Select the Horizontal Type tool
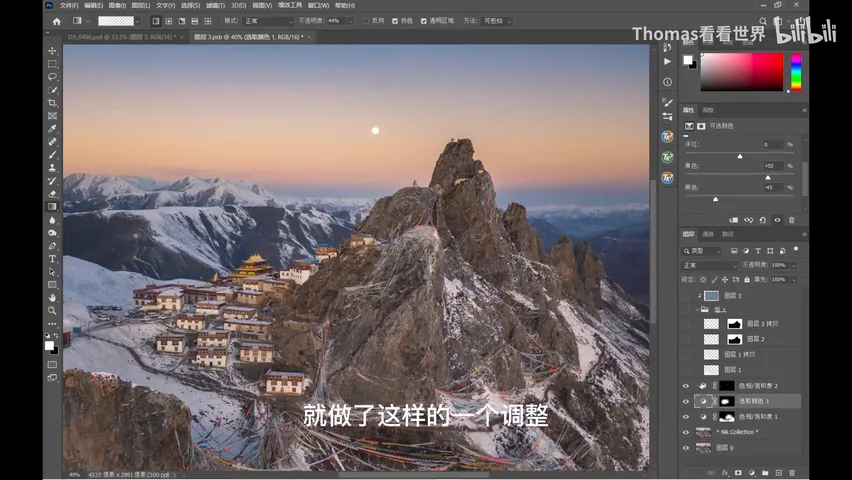This screenshot has width=852, height=480. point(52,259)
